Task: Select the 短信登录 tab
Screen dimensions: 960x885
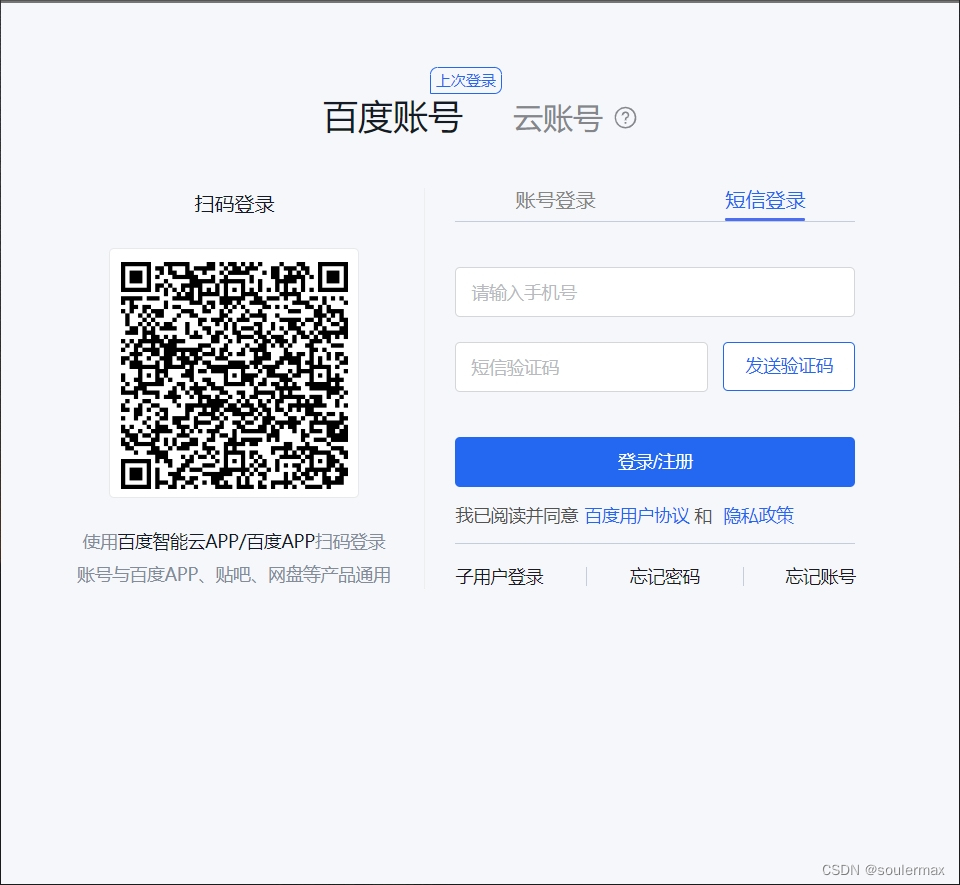Action: click(765, 200)
